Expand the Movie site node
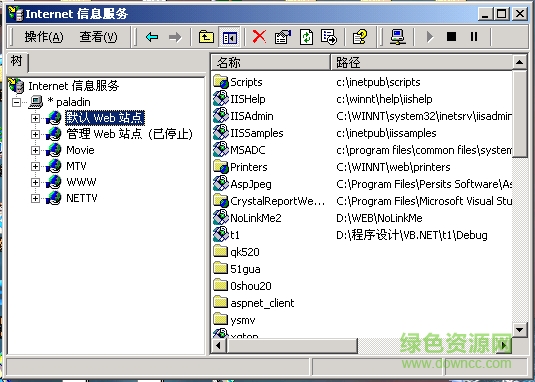 click(x=35, y=150)
